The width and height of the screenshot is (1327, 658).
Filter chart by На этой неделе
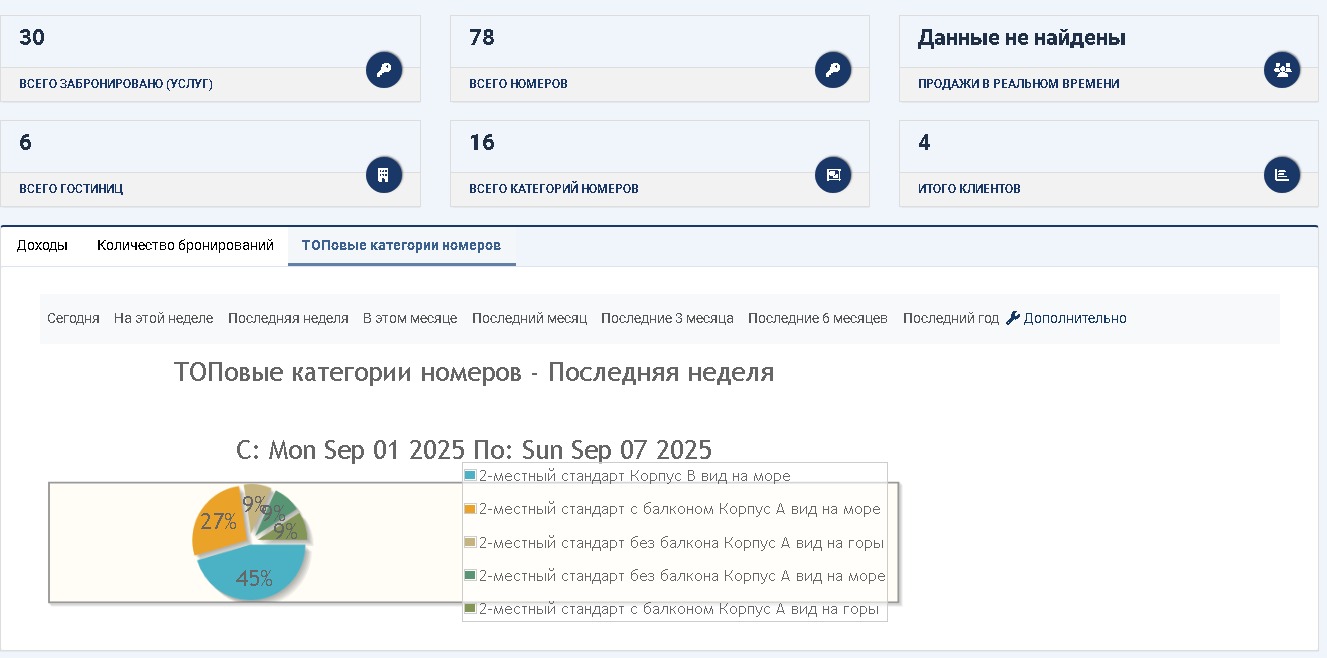pos(163,319)
